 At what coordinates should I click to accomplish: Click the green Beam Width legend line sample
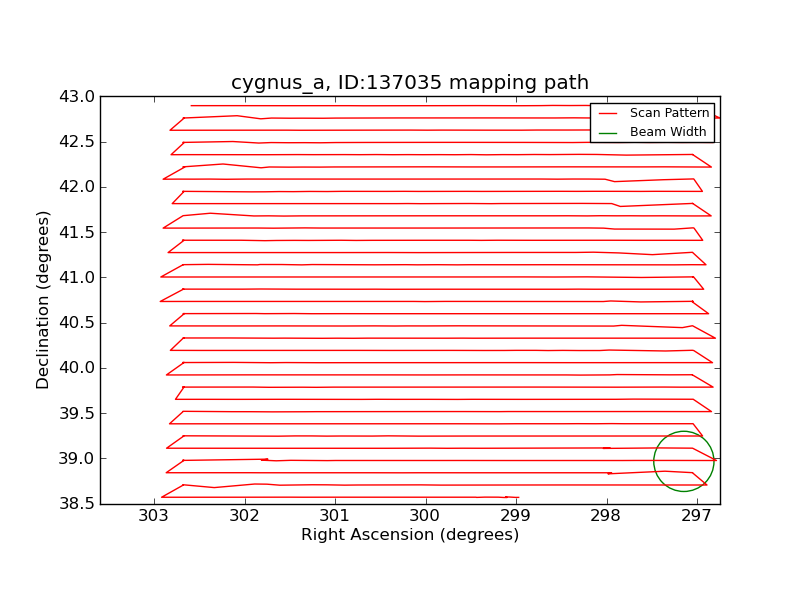click(608, 132)
